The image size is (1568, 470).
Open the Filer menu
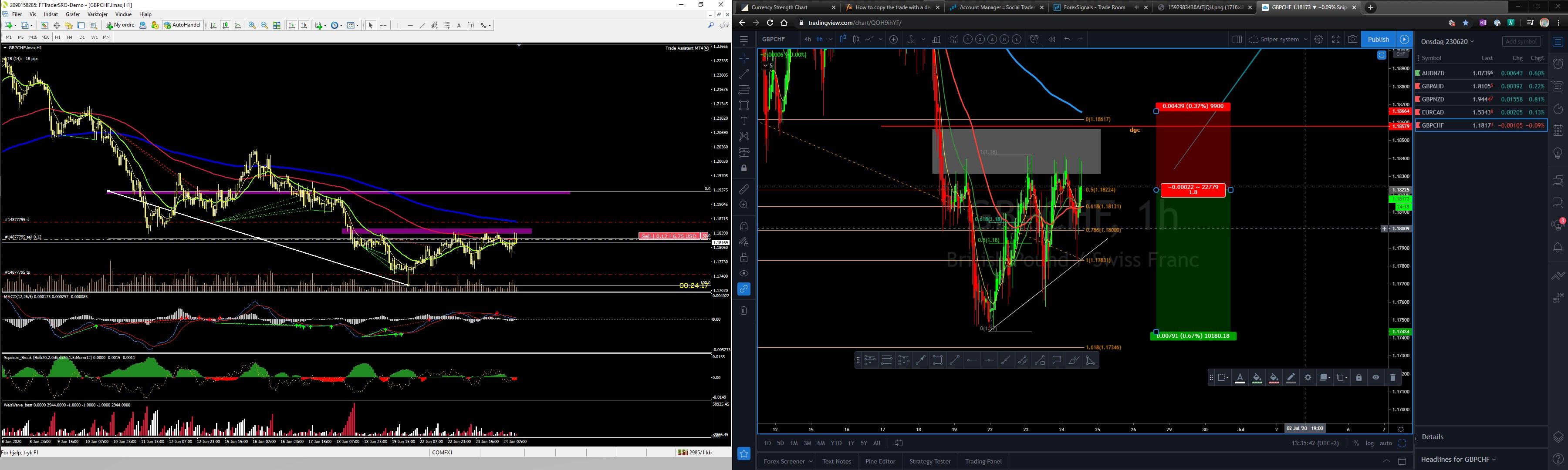[17, 14]
